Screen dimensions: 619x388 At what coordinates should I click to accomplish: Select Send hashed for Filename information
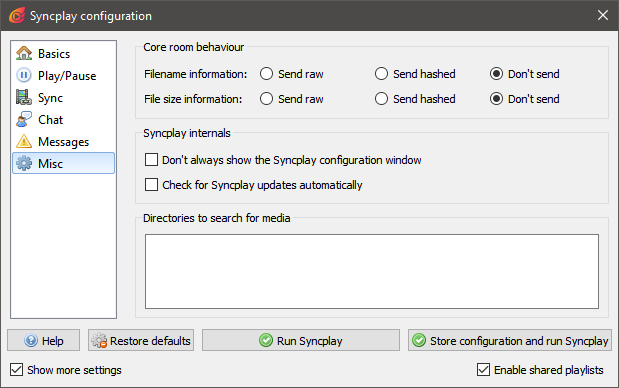381,74
